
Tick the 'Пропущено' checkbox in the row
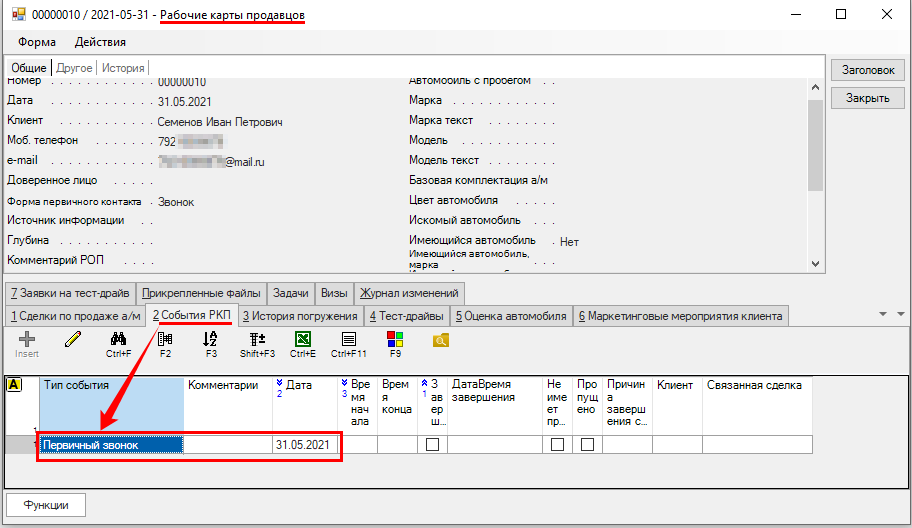coord(587,445)
